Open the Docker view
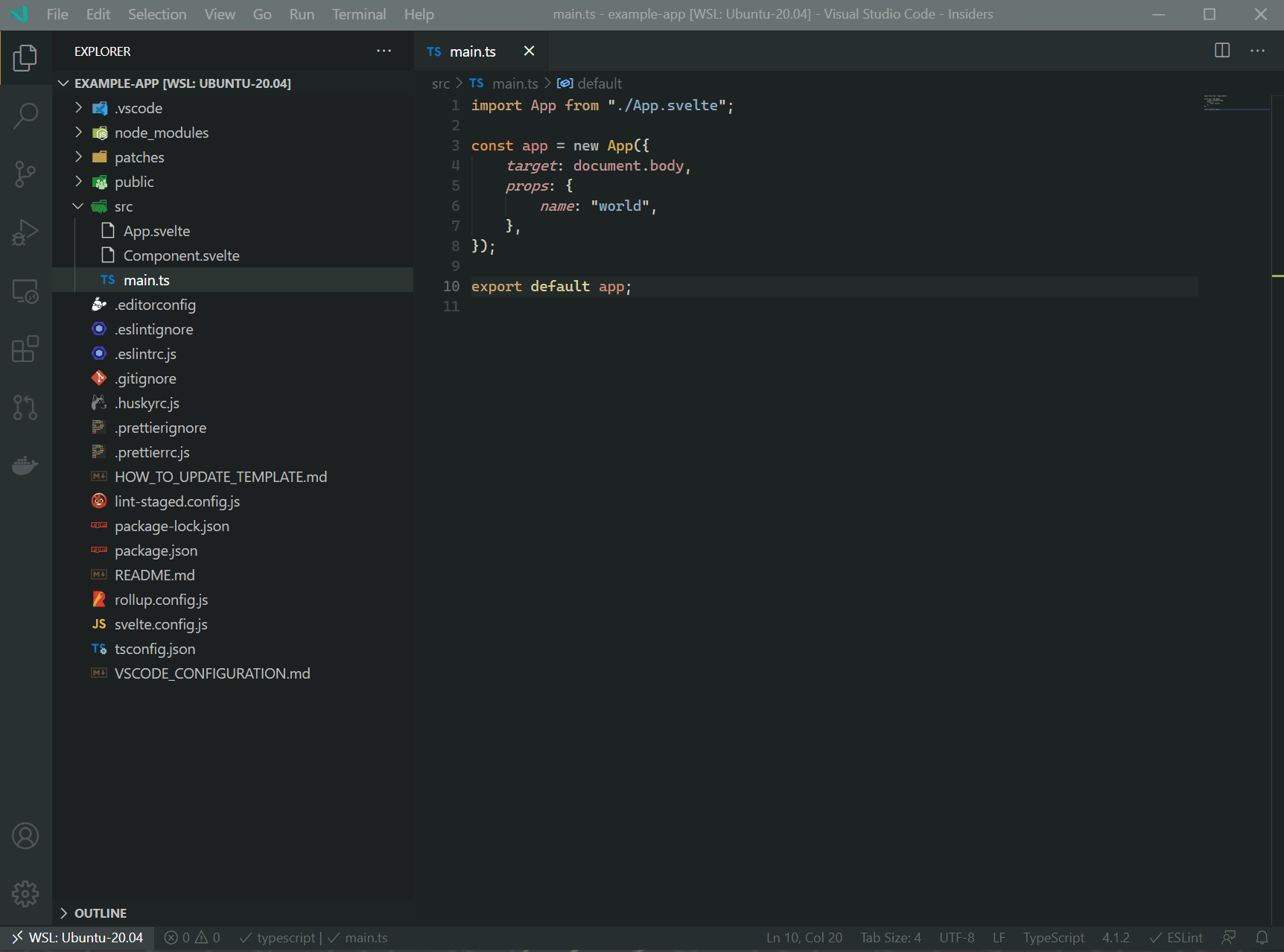Viewport: 1284px width, 952px height. click(26, 465)
